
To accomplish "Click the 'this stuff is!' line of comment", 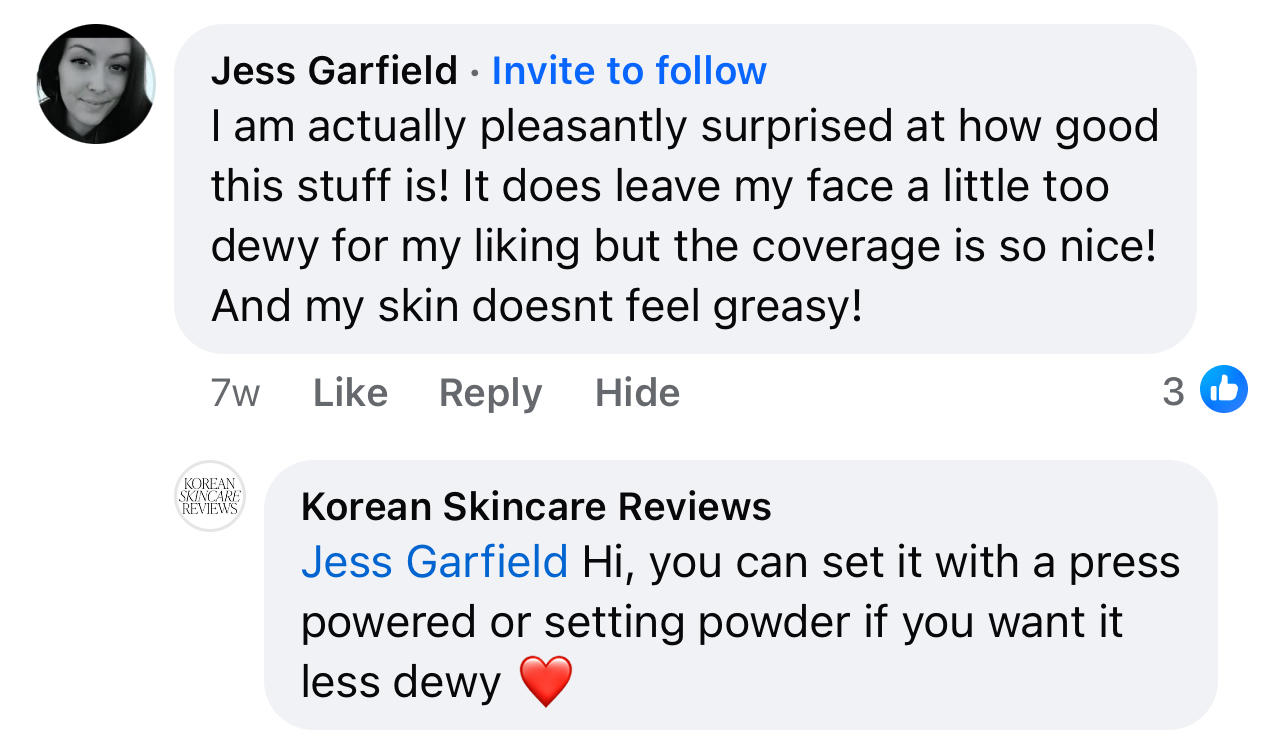I will coord(660,187).
